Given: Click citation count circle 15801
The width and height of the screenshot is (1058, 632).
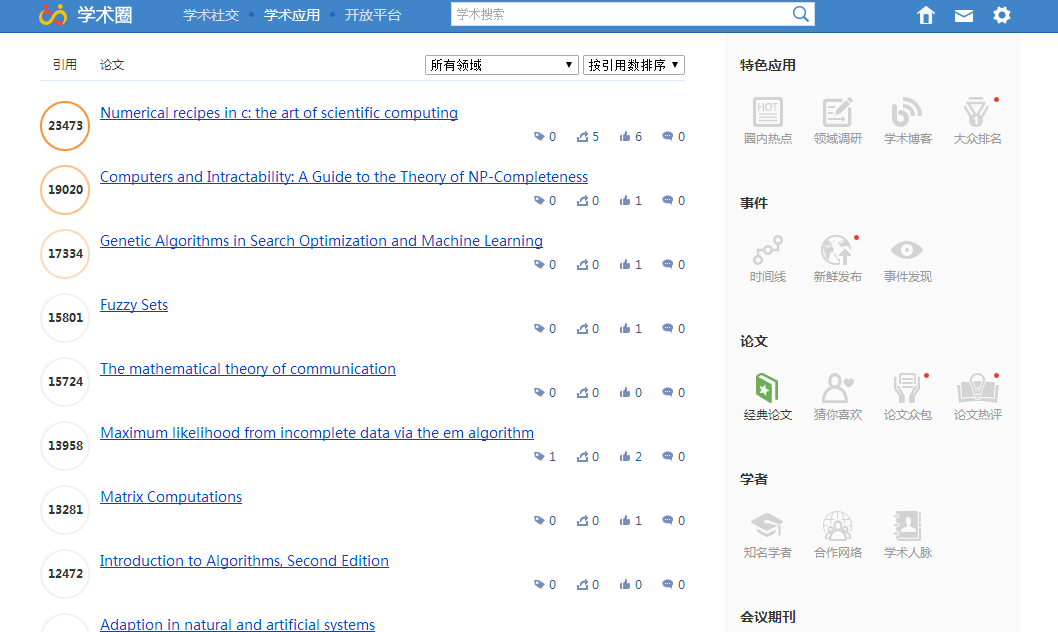Looking at the screenshot, I should pyautogui.click(x=65, y=318).
